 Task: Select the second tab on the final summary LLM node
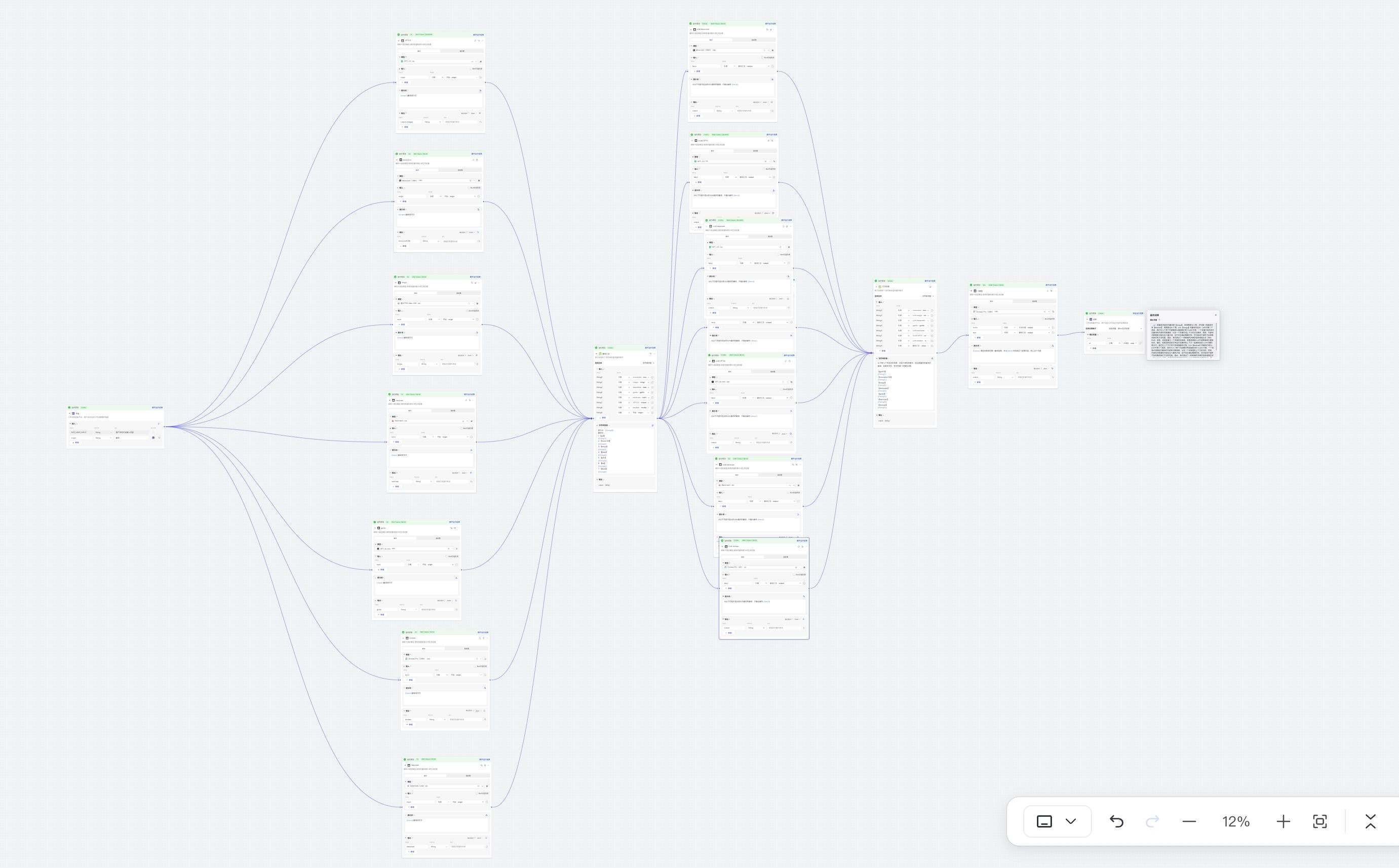(x=1034, y=301)
